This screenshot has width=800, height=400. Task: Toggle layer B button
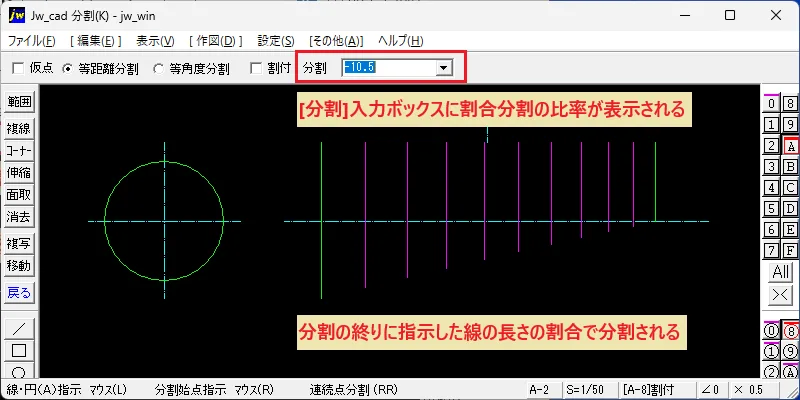pyautogui.click(x=790, y=167)
